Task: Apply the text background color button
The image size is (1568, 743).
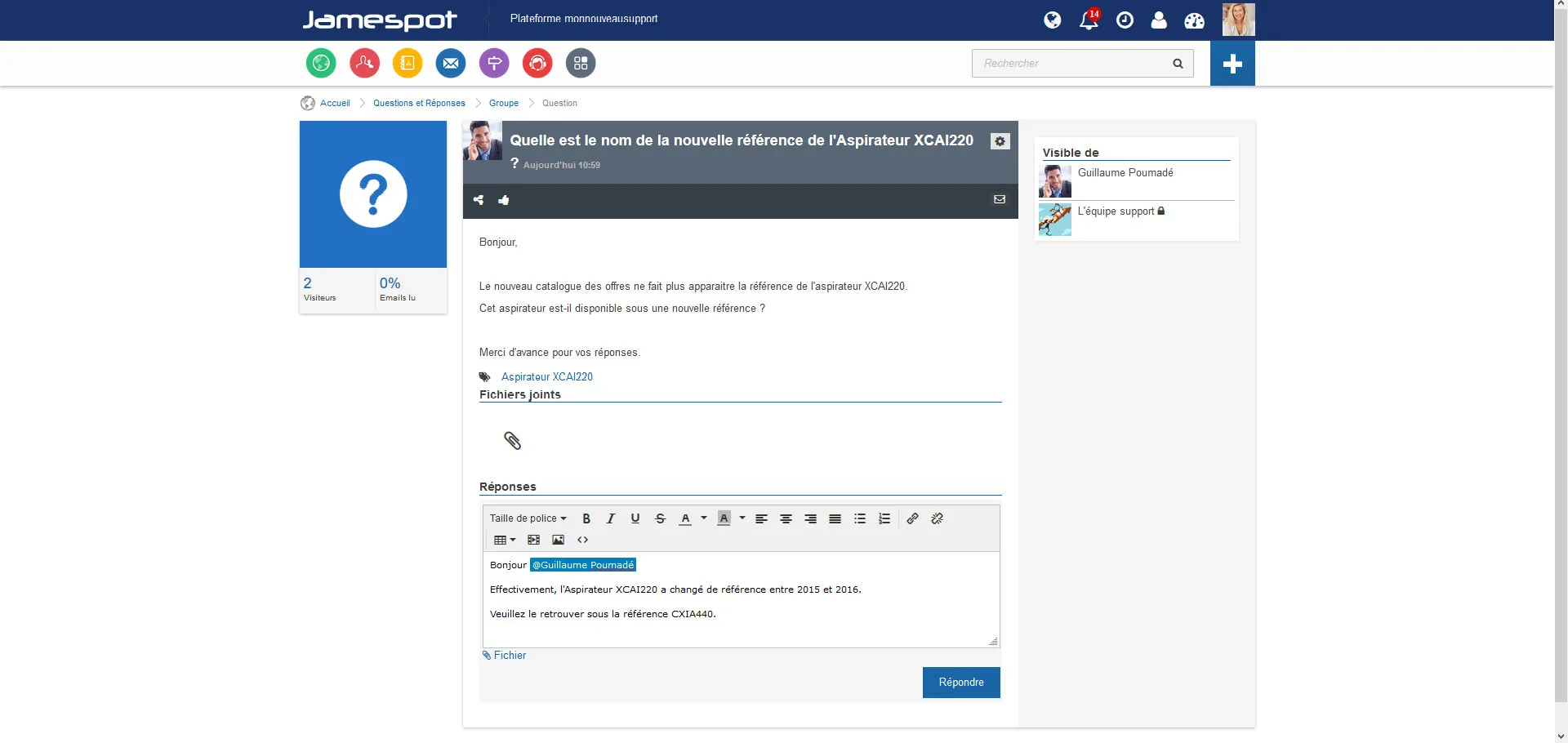Action: click(724, 518)
